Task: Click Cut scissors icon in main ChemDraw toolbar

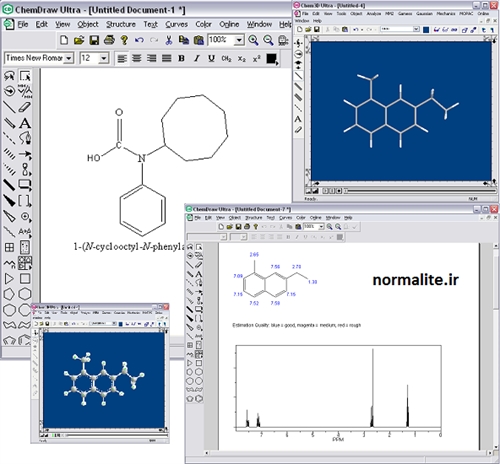Action: point(169,40)
